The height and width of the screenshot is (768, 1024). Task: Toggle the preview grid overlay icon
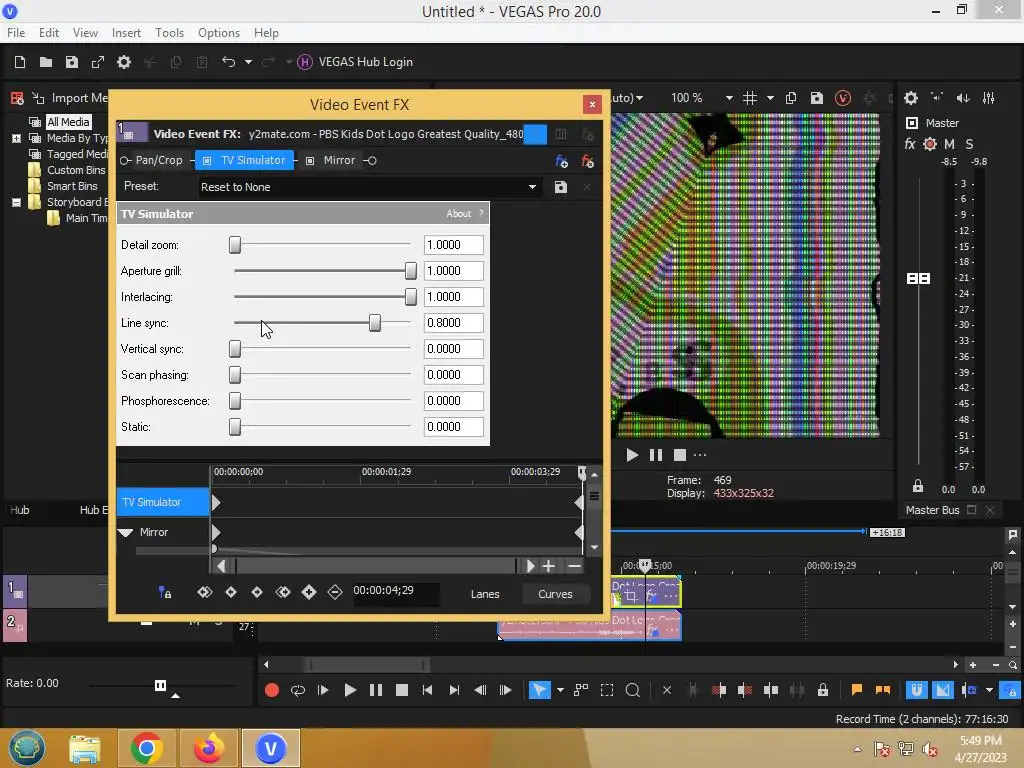750,98
